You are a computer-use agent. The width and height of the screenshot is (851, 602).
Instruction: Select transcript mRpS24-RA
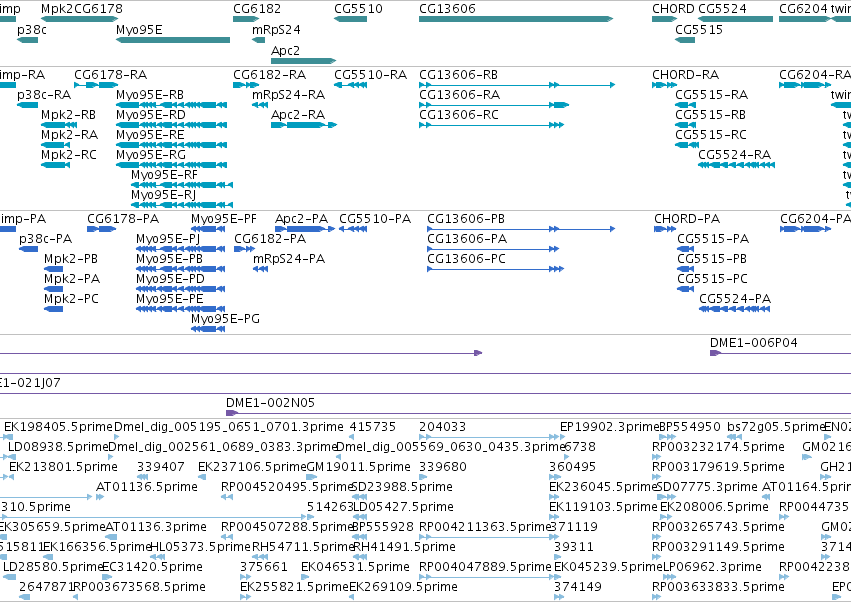coord(288,95)
